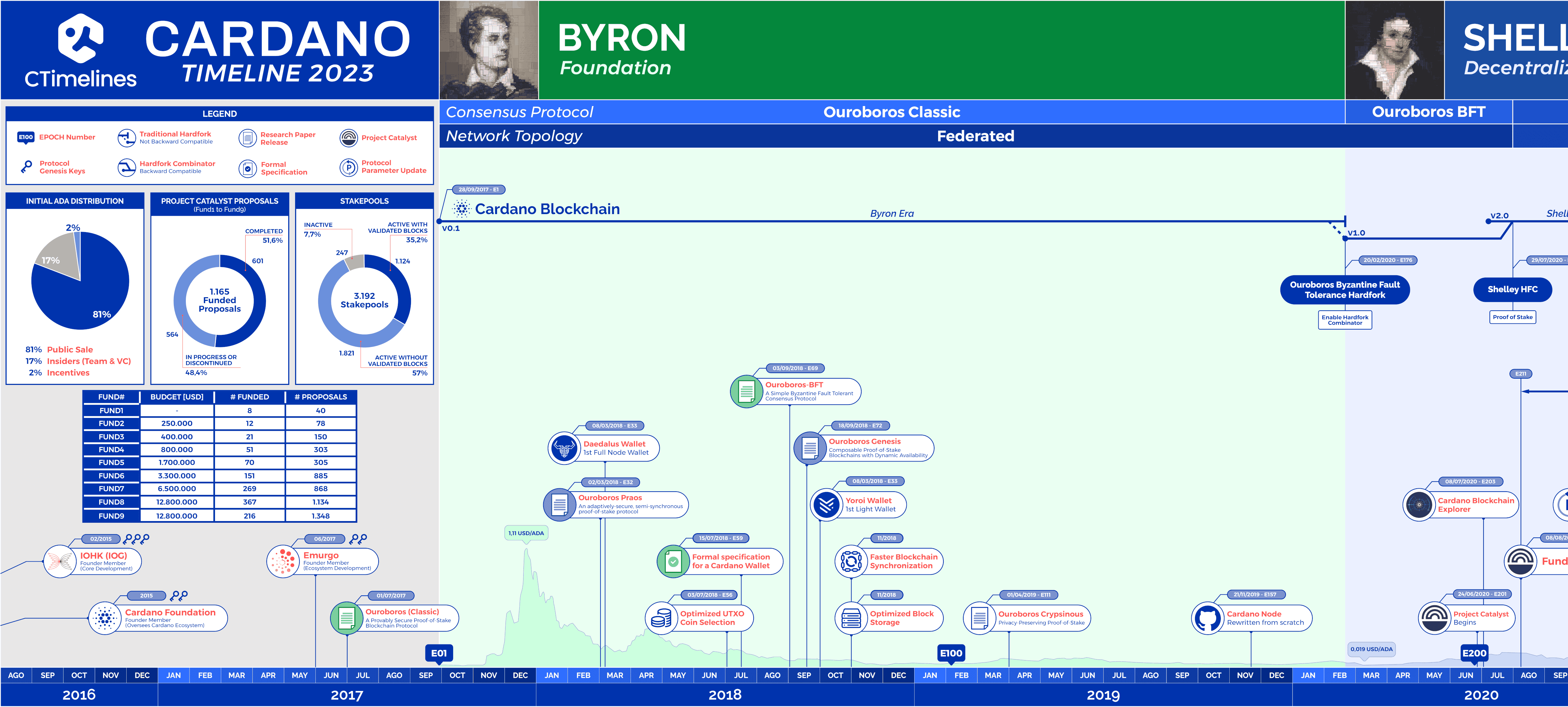
Task: Click the E01 epoch marker
Action: (439, 653)
